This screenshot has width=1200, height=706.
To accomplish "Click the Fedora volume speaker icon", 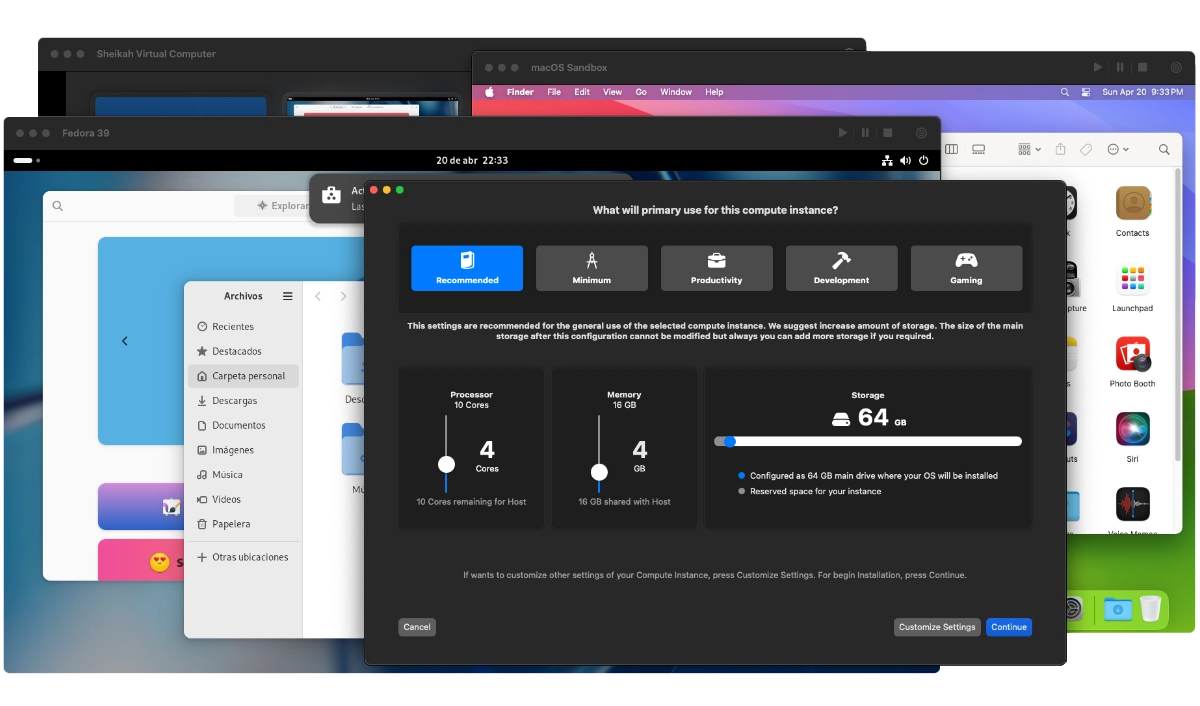I will tap(905, 160).
